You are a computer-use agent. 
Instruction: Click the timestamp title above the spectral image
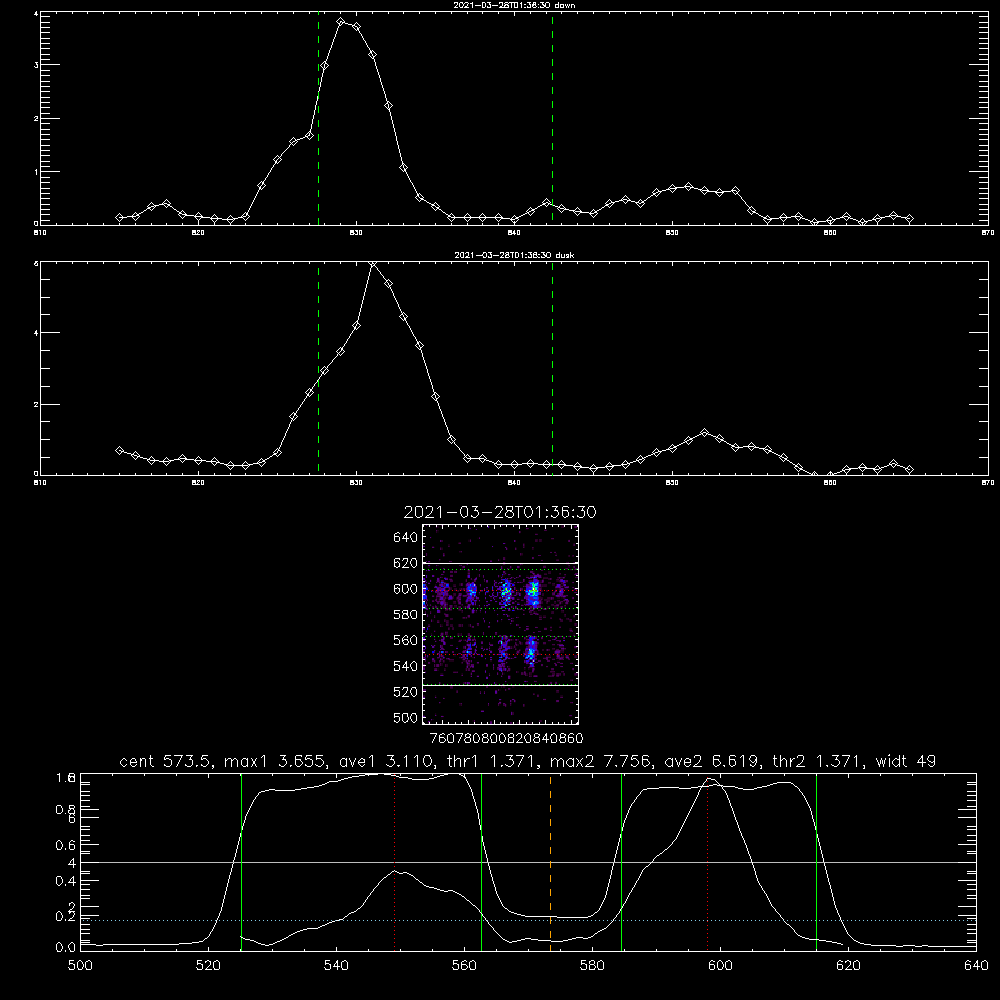(x=500, y=512)
